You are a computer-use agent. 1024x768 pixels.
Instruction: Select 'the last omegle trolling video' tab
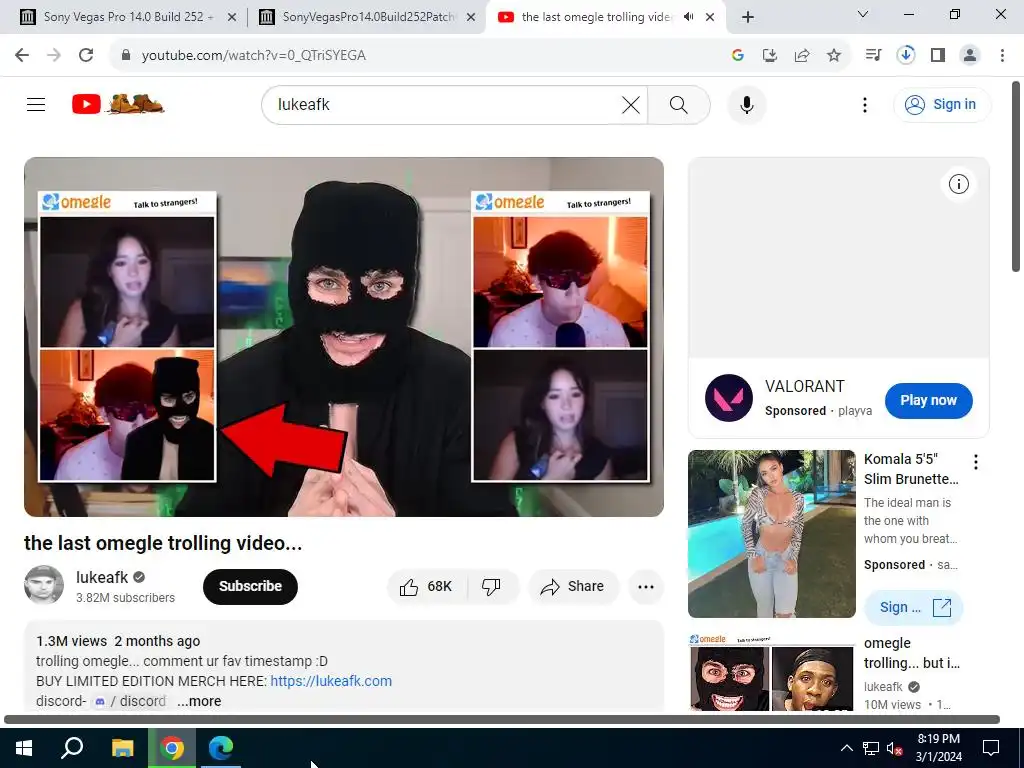click(596, 17)
